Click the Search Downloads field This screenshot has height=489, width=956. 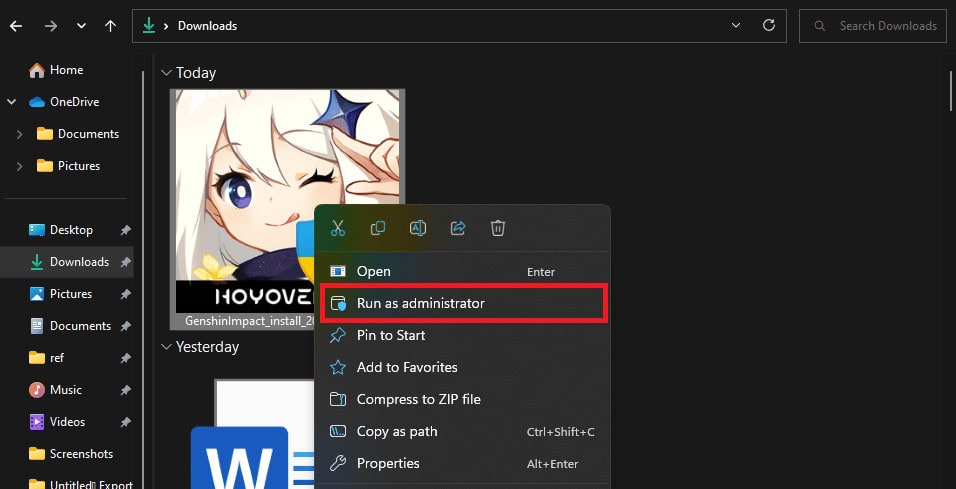point(872,26)
